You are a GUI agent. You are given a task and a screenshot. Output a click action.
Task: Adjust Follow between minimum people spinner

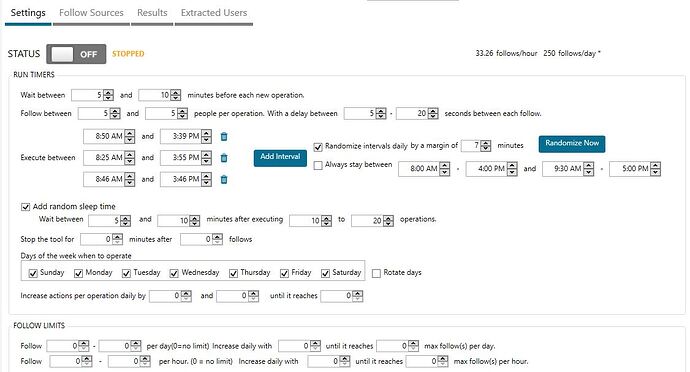[99, 114]
